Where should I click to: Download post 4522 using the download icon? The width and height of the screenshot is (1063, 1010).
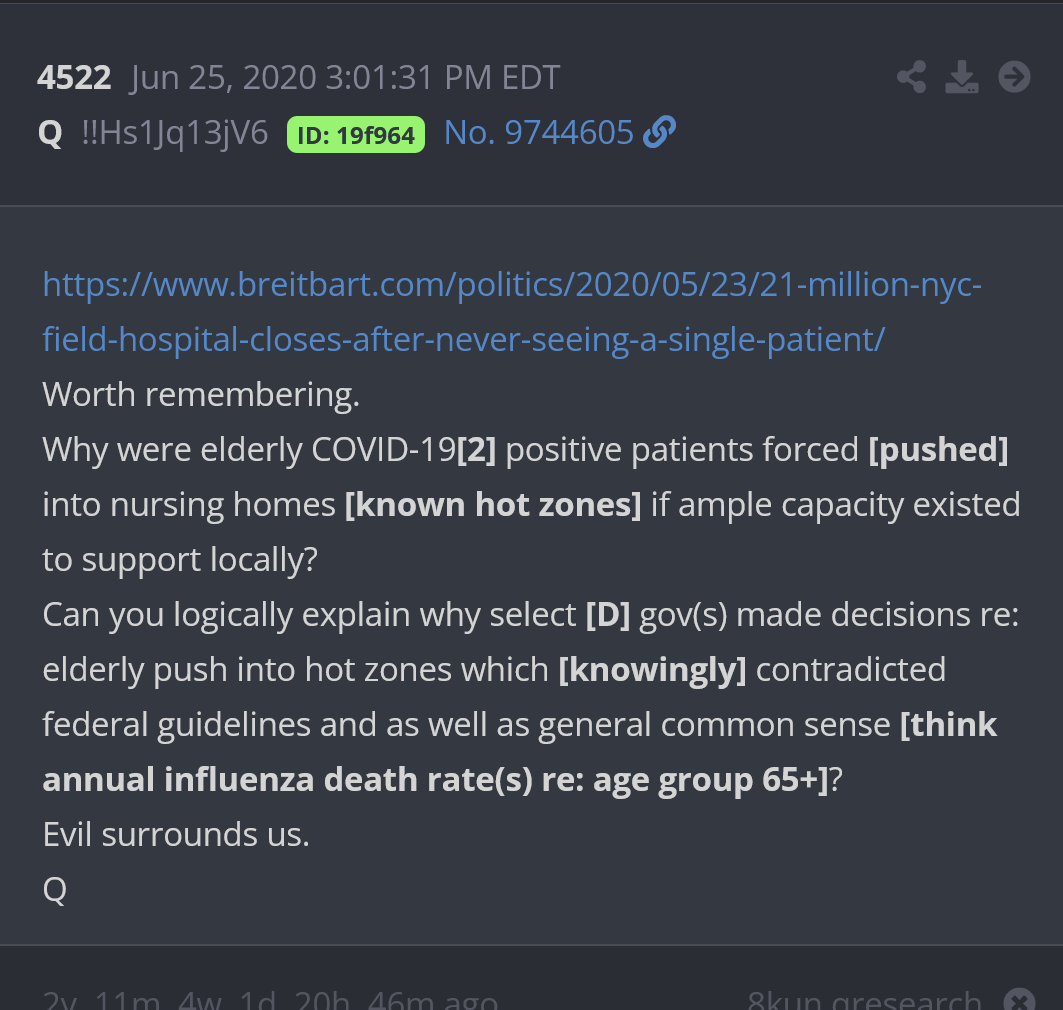click(962, 77)
